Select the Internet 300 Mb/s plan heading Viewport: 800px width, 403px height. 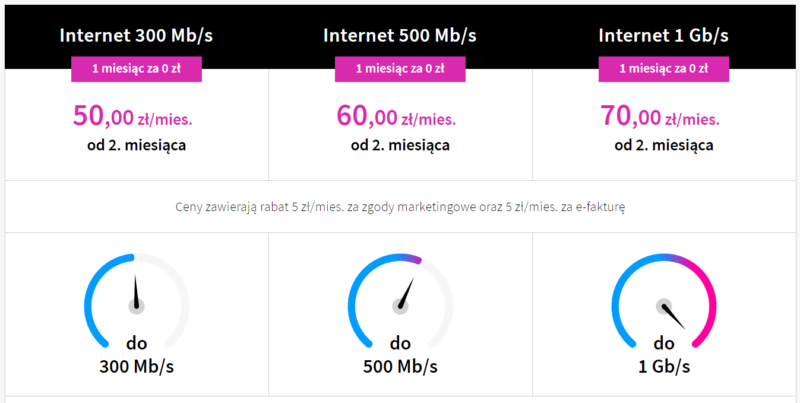coord(136,35)
